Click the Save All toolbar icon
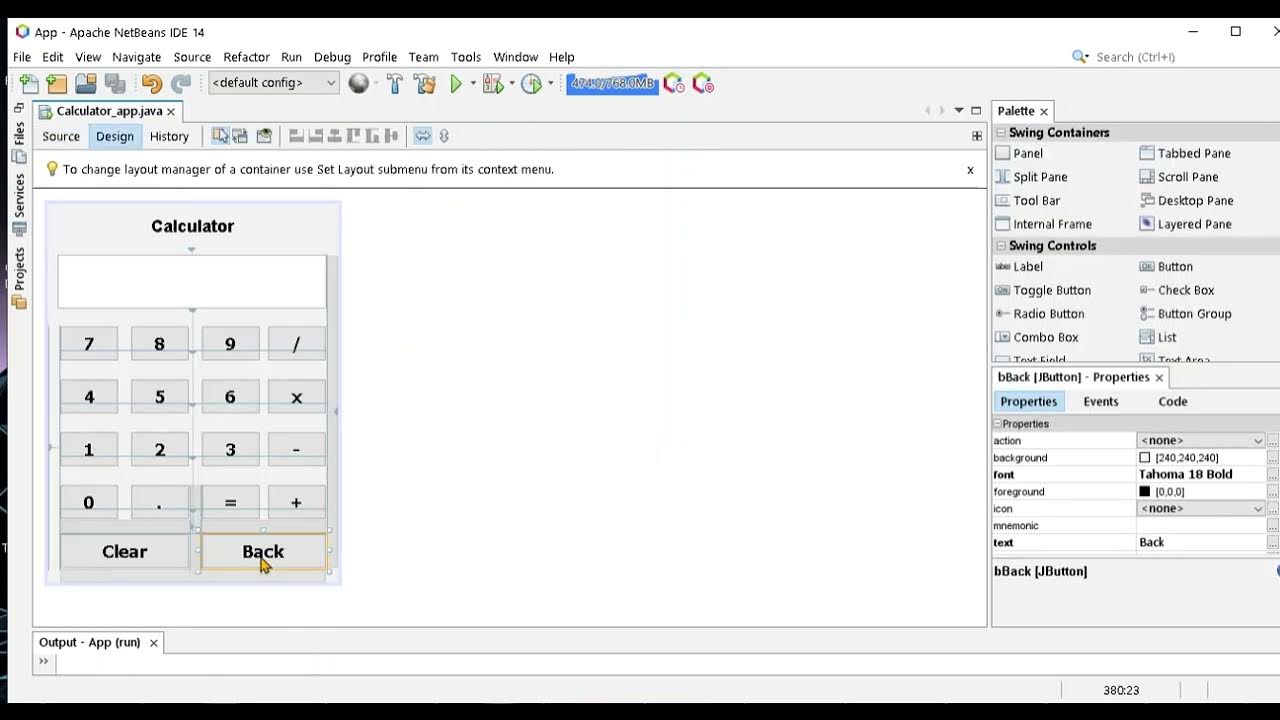This screenshot has width=1280, height=720. [x=115, y=84]
